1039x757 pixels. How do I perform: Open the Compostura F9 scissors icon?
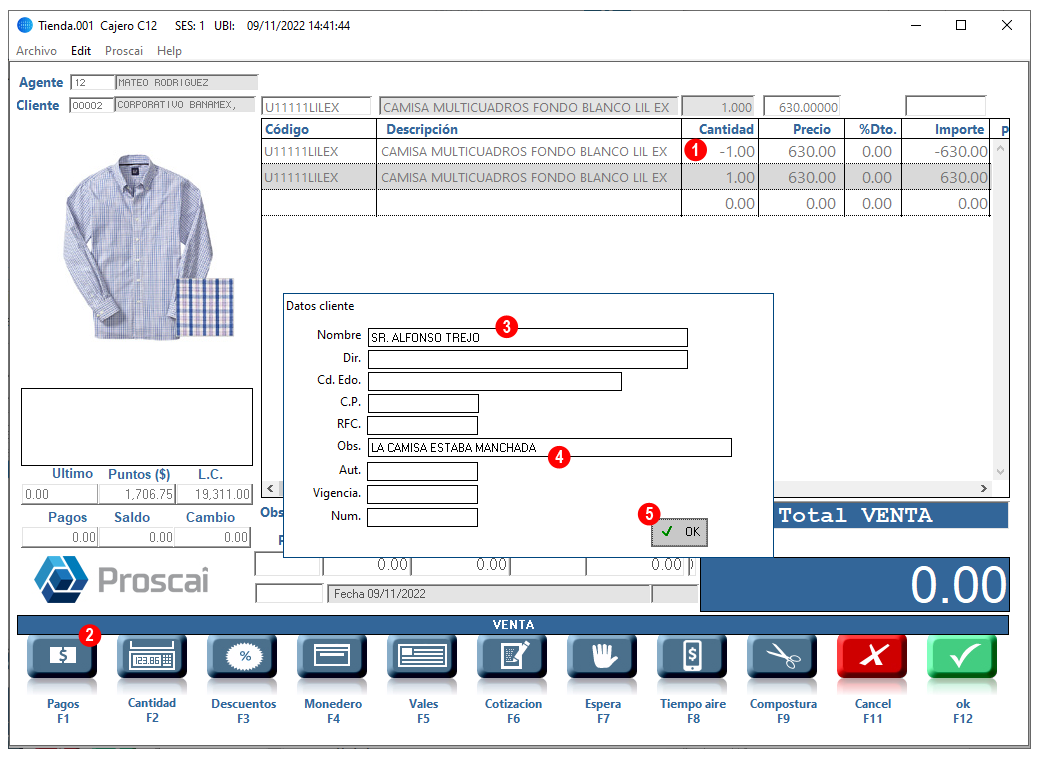[x=783, y=656]
